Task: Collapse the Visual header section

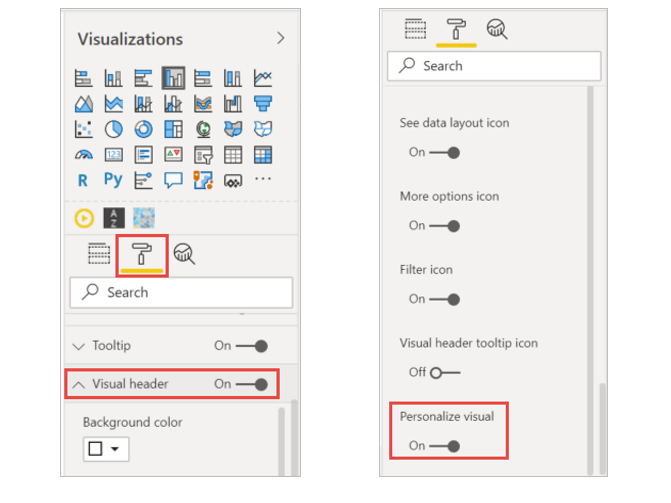Action: [x=79, y=384]
